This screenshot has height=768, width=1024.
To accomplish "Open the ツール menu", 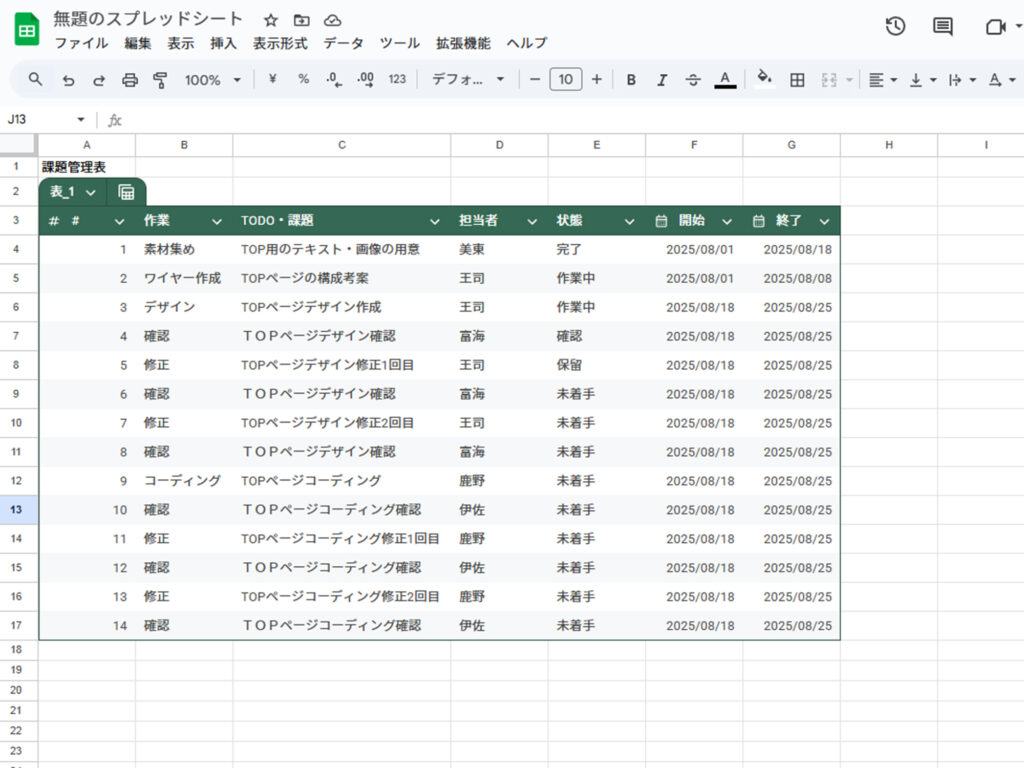I will click(x=399, y=43).
